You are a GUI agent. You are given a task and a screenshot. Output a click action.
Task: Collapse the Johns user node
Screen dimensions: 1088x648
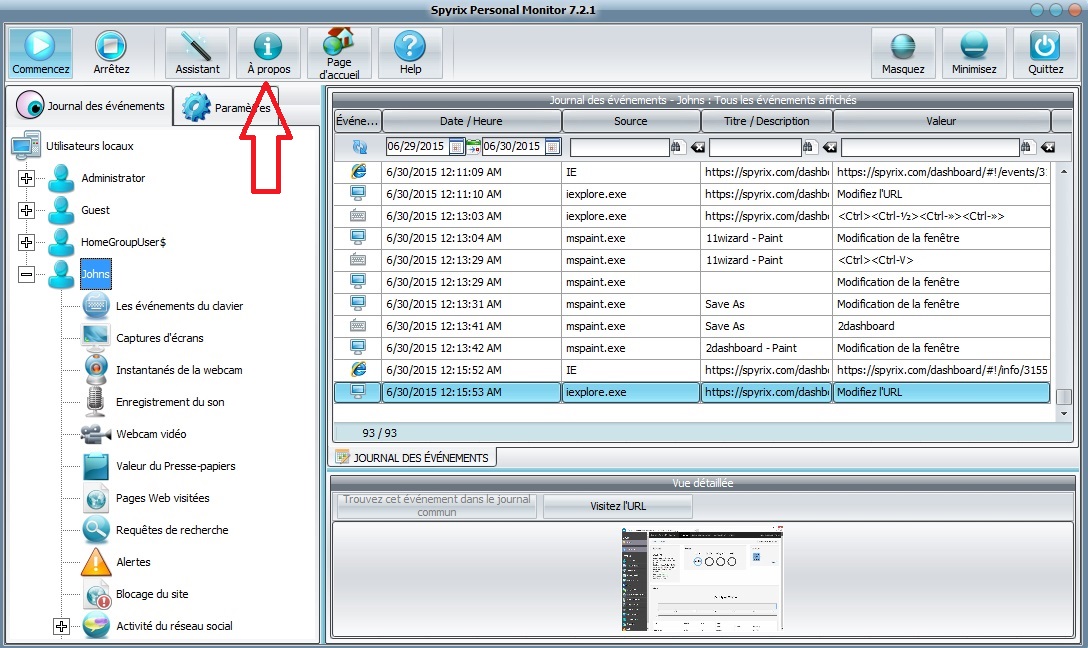26,274
